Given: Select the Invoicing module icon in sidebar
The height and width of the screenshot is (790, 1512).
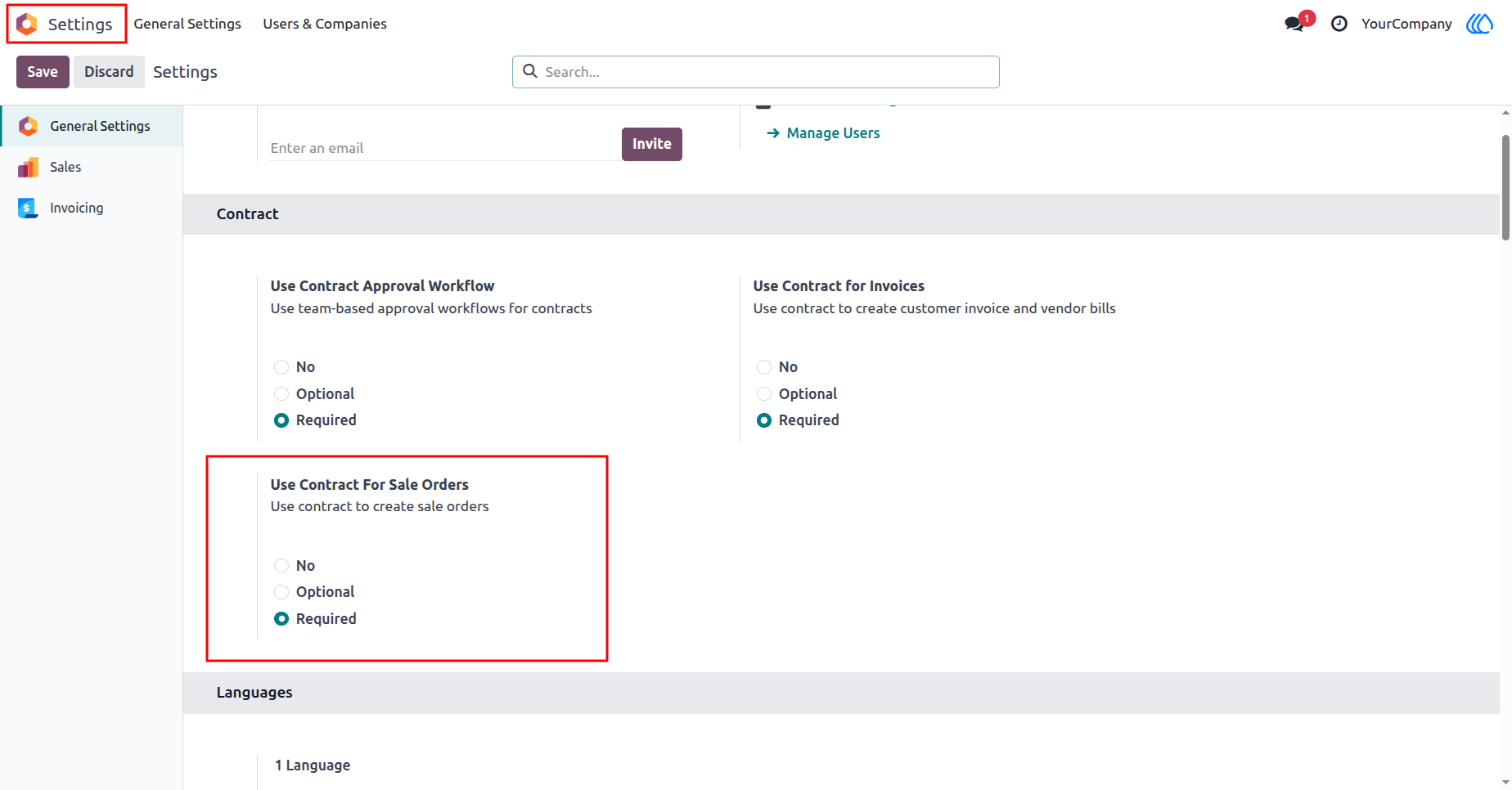Looking at the screenshot, I should [x=28, y=208].
